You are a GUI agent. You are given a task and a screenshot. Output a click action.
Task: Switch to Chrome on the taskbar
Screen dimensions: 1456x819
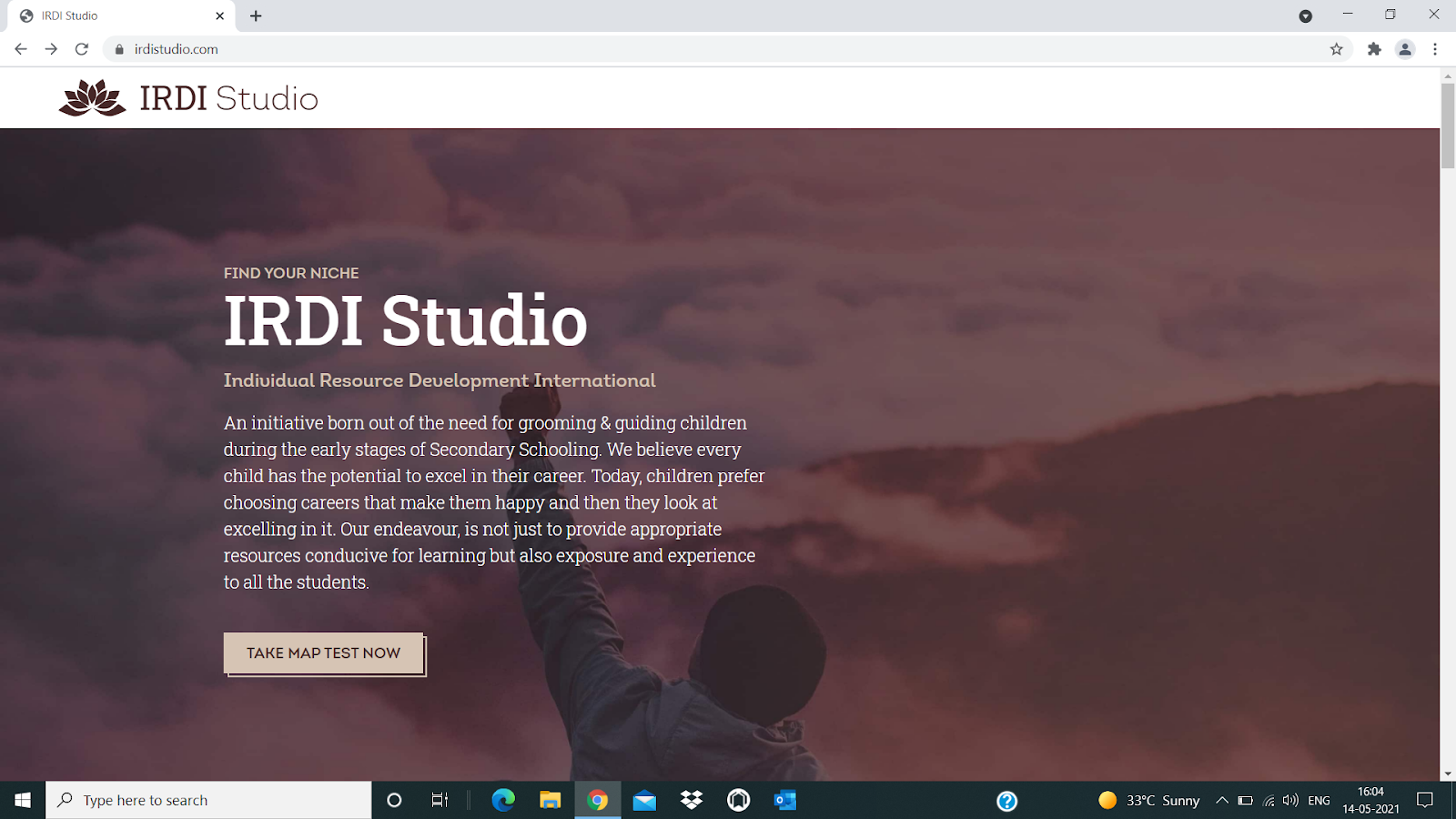coord(598,800)
